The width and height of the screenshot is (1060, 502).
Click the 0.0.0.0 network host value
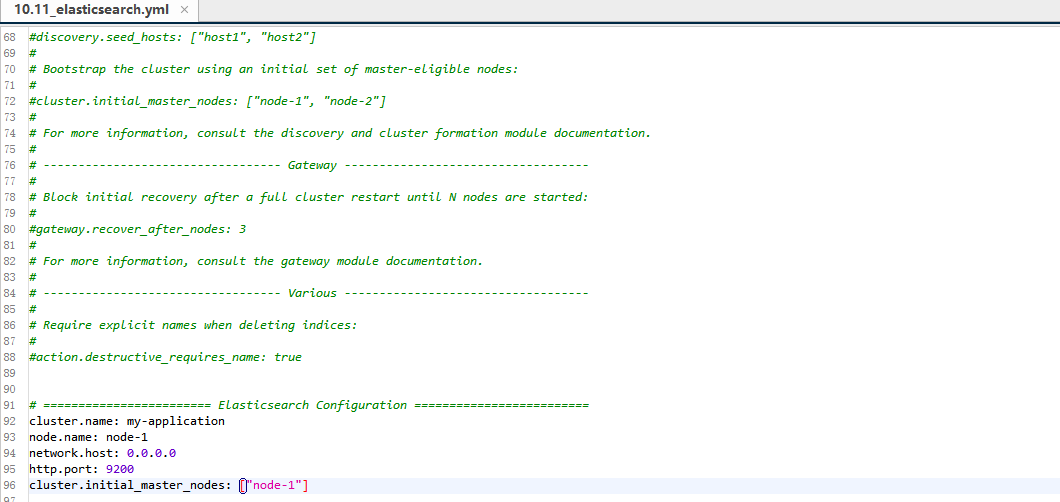tap(151, 453)
